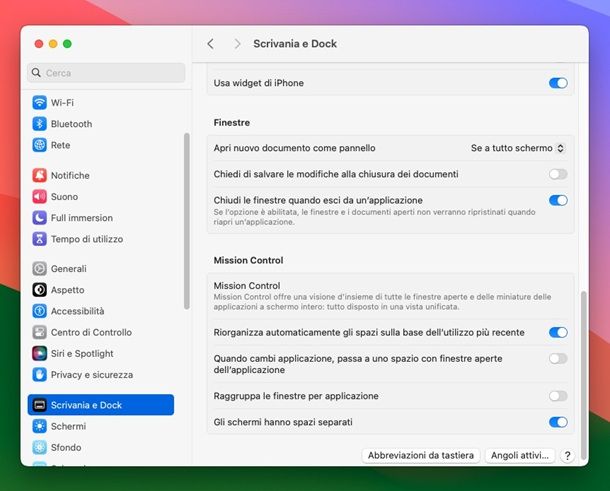Select the Suono speaker icon
610x491 pixels.
pos(39,196)
